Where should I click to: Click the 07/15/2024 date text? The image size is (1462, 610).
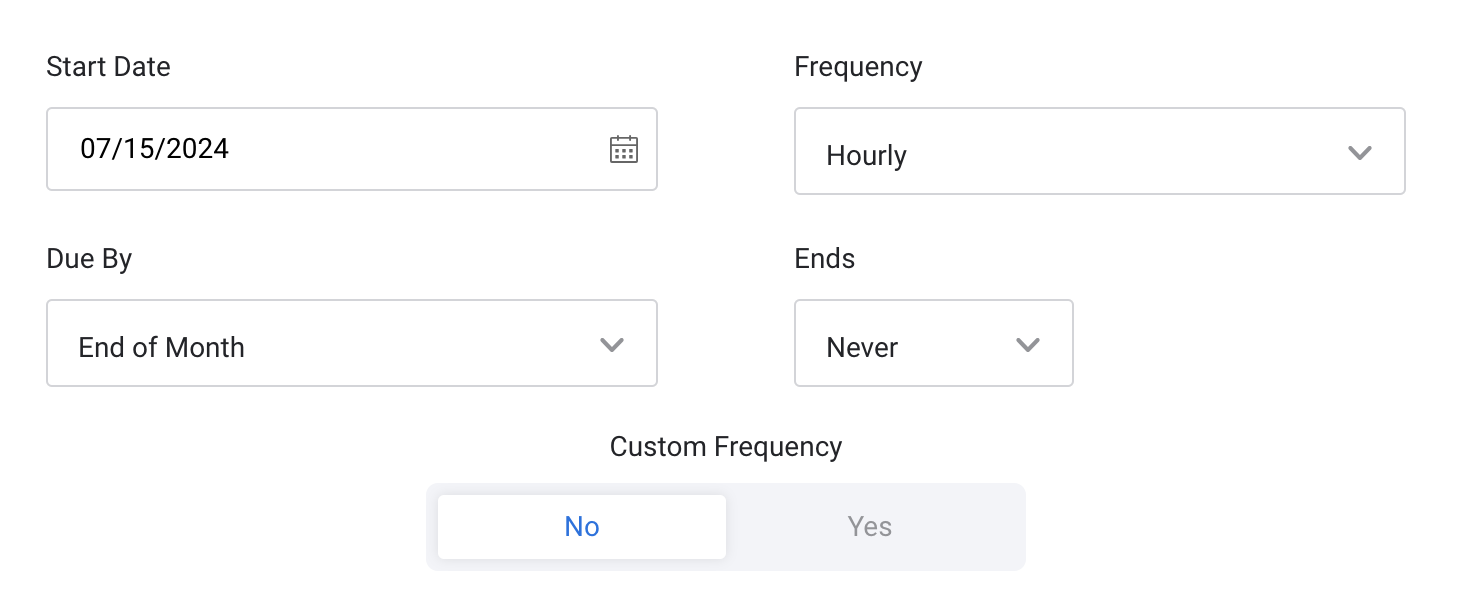[155, 149]
